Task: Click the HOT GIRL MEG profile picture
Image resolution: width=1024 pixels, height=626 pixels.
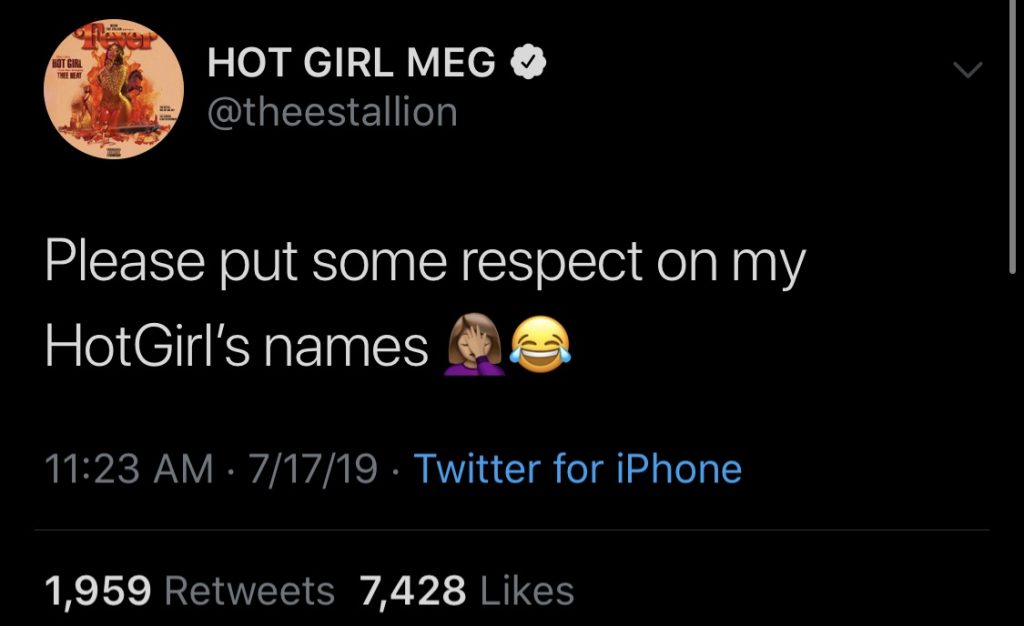Action: [114, 89]
